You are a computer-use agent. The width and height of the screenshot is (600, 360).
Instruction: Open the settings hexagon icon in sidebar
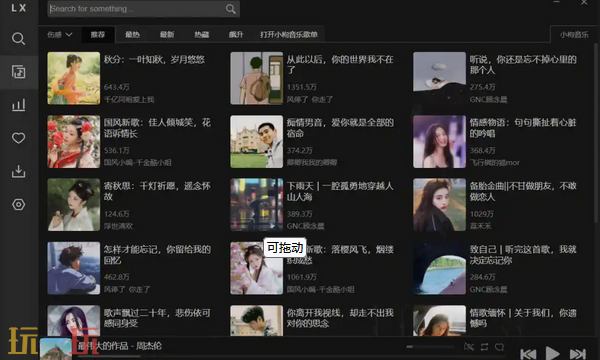pyautogui.click(x=18, y=204)
